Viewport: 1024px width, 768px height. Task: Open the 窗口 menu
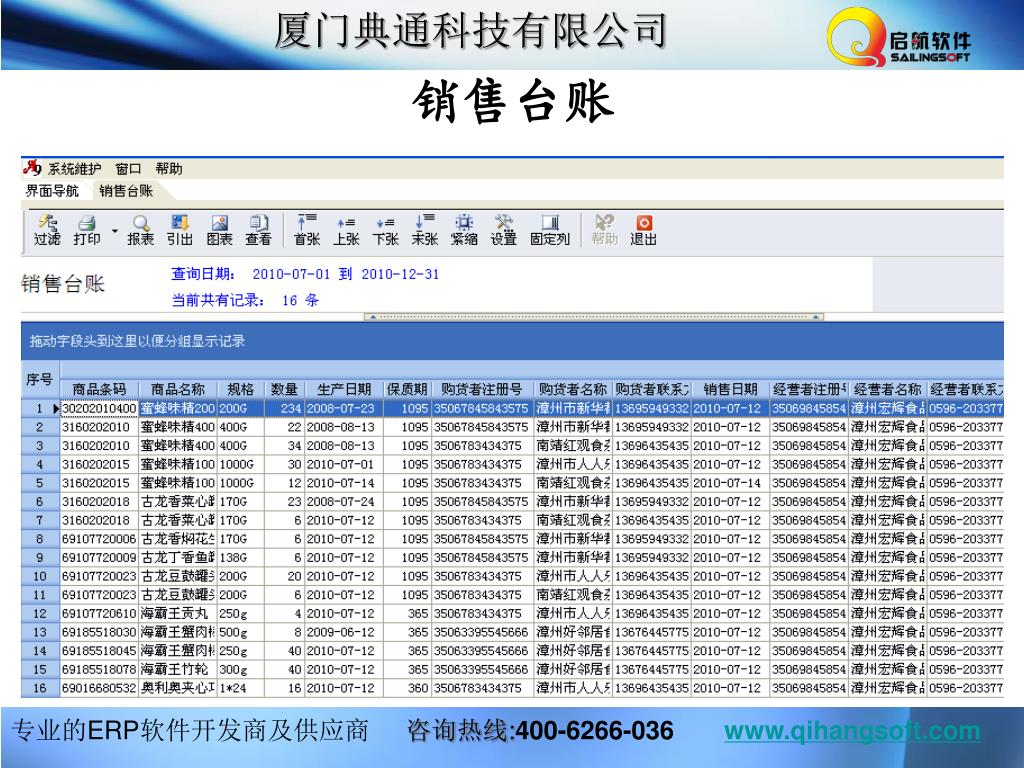tap(128, 169)
